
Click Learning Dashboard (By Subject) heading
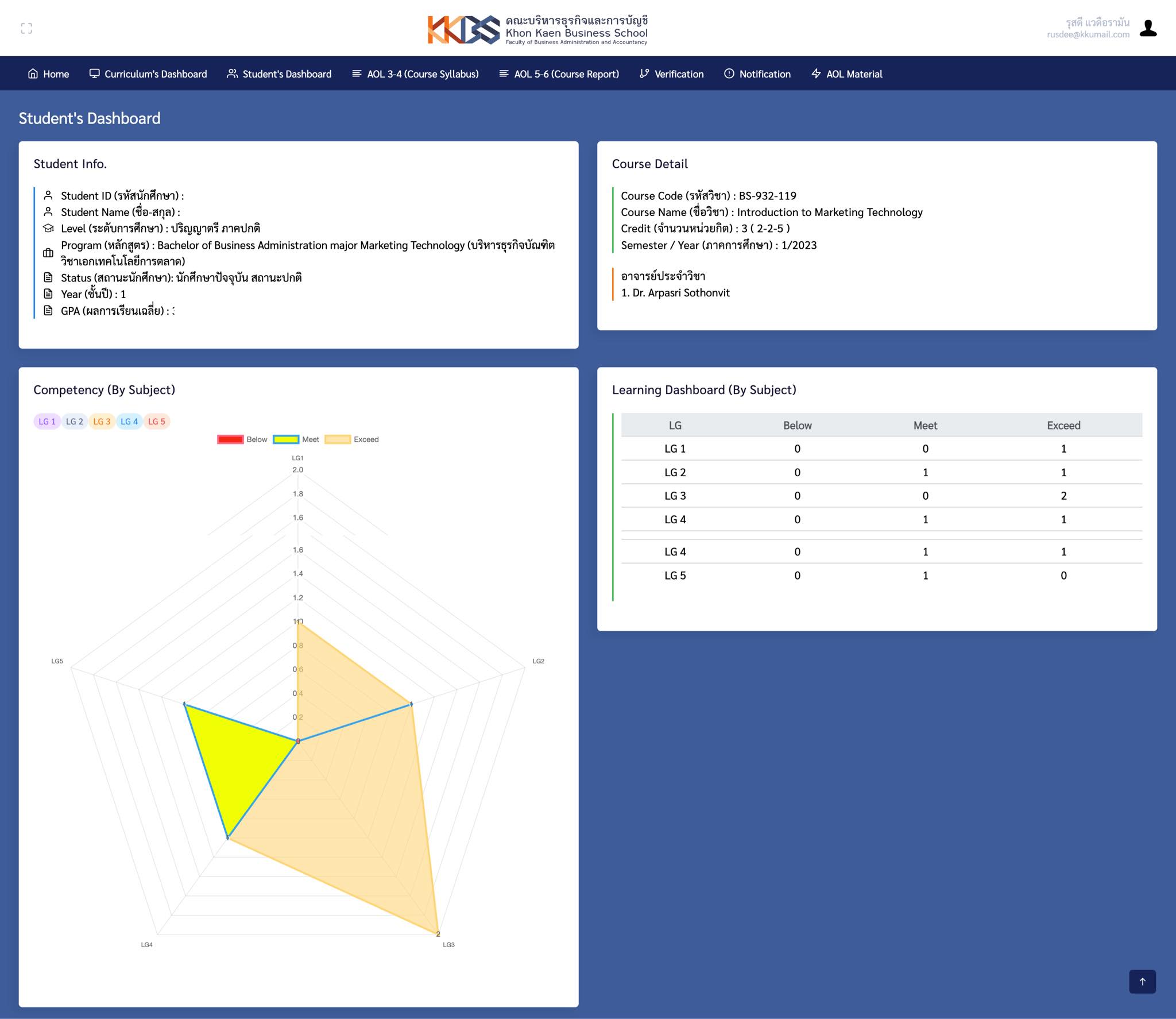pyautogui.click(x=704, y=390)
